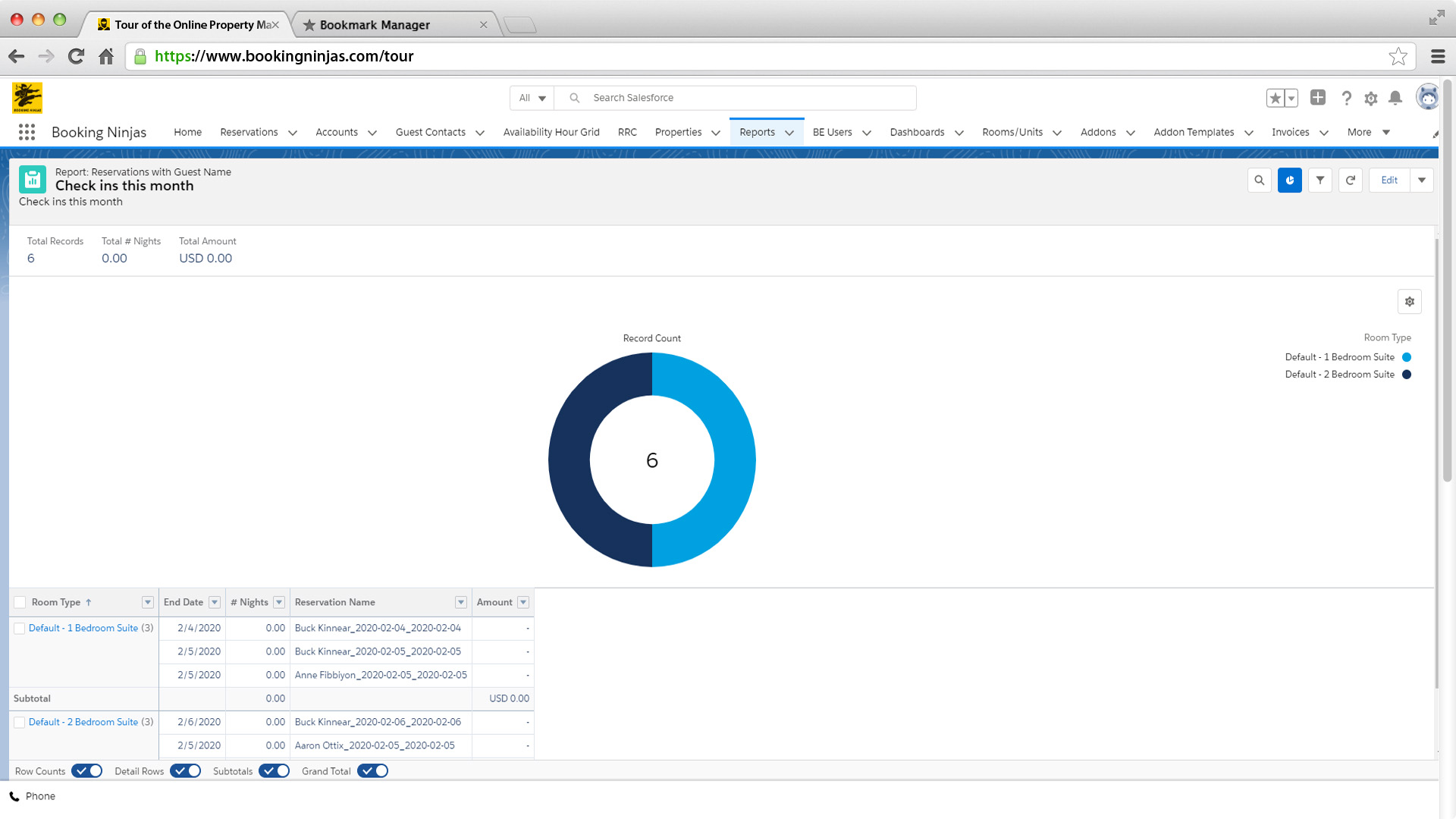1456x819 pixels.
Task: Open the user profile avatar
Action: [x=1428, y=97]
